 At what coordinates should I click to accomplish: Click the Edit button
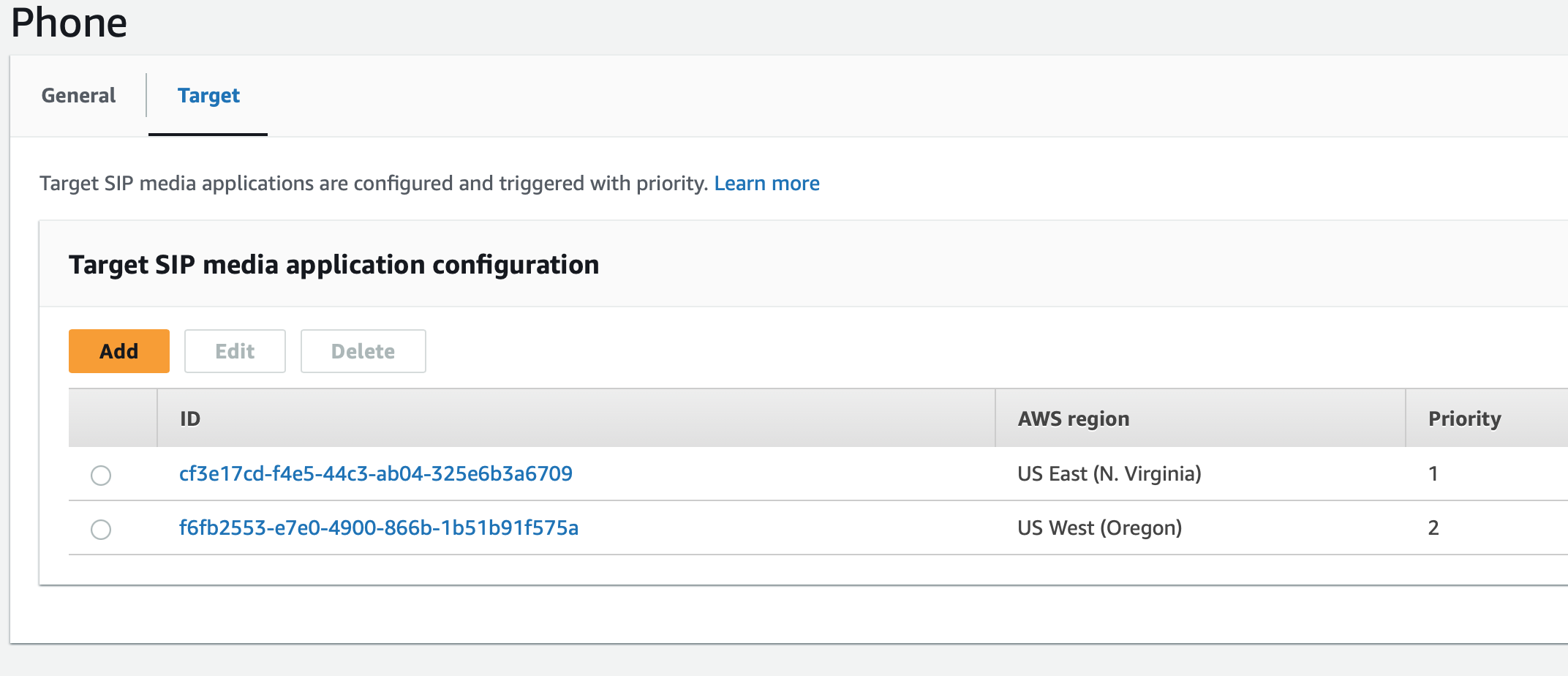tap(235, 351)
